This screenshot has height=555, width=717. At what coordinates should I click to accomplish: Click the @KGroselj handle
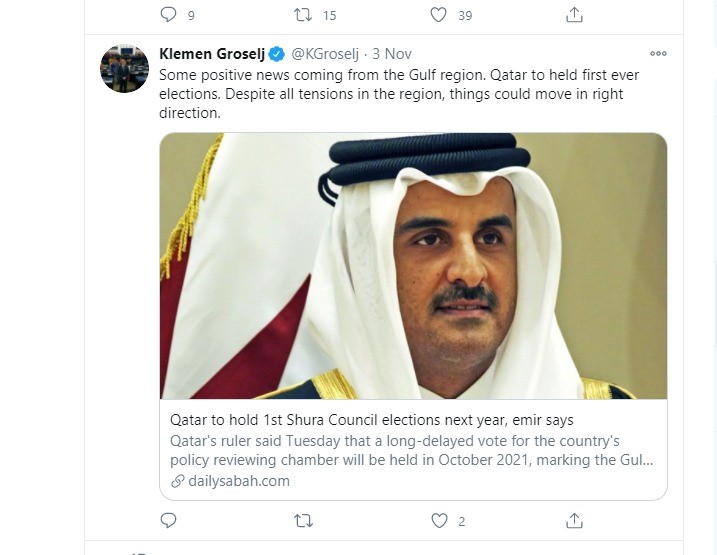point(326,54)
